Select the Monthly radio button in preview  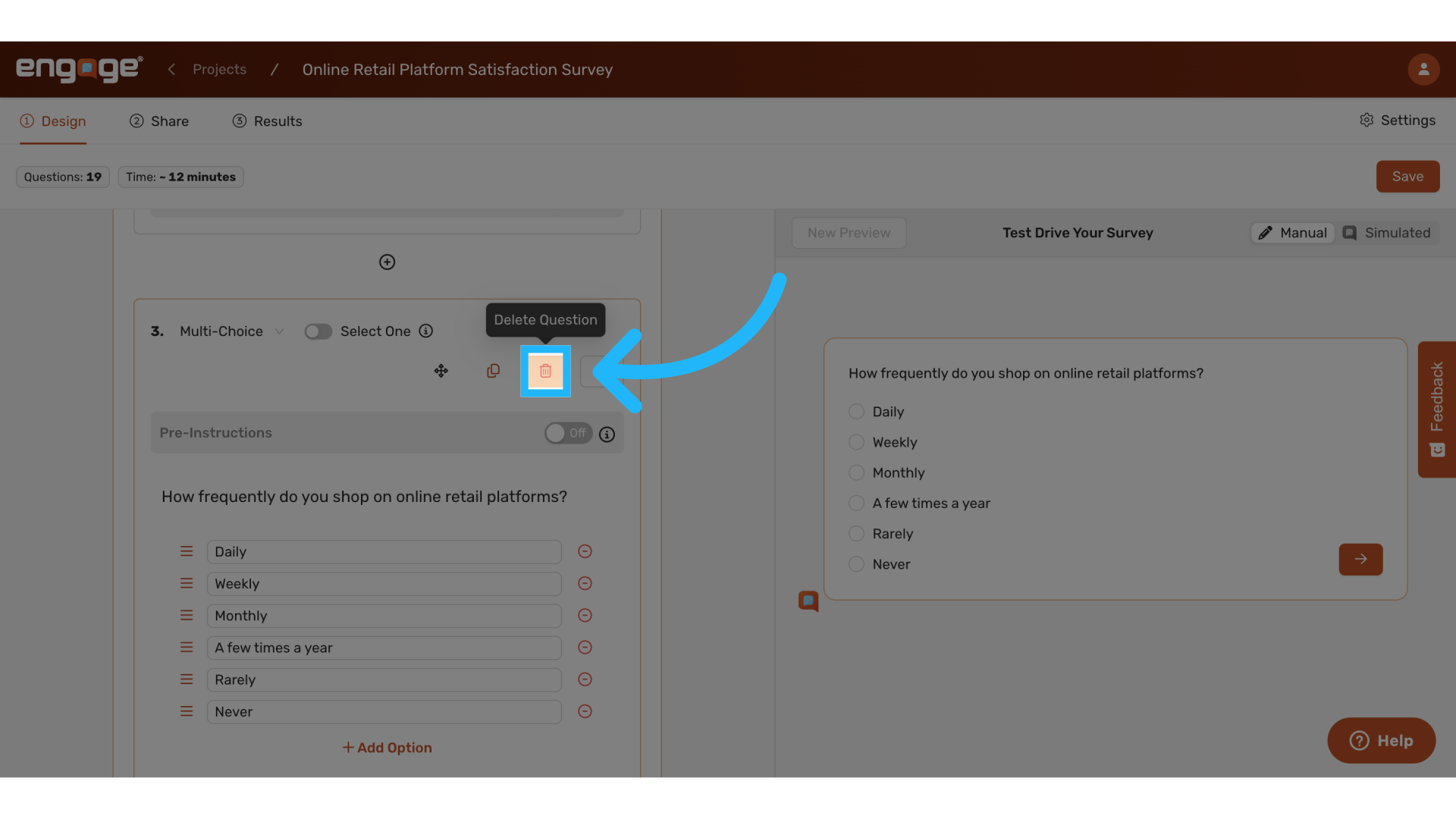856,472
